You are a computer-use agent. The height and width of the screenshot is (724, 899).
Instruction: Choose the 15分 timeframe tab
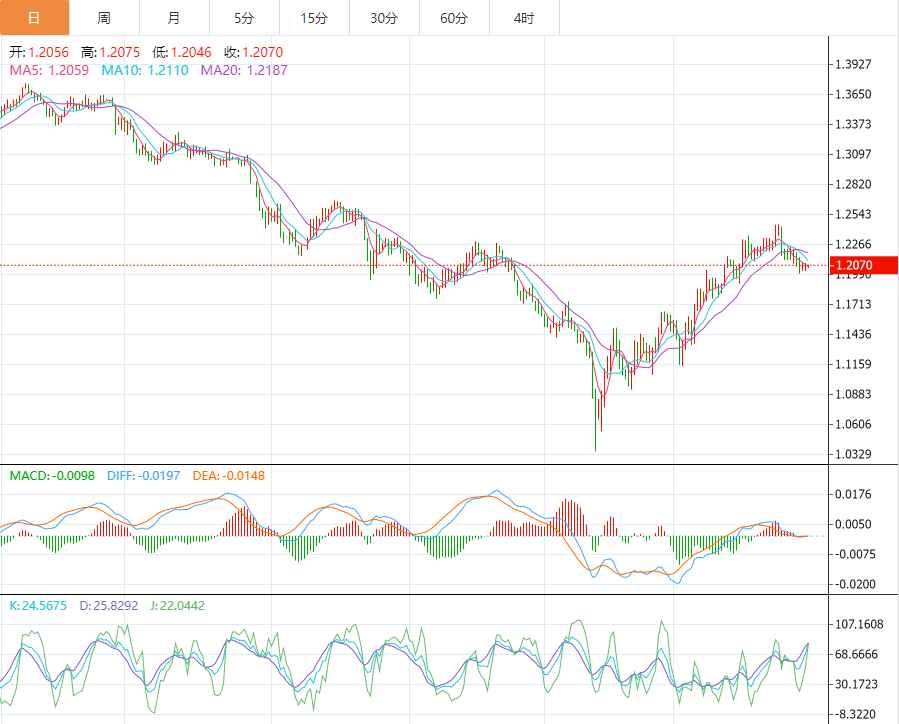pyautogui.click(x=314, y=18)
